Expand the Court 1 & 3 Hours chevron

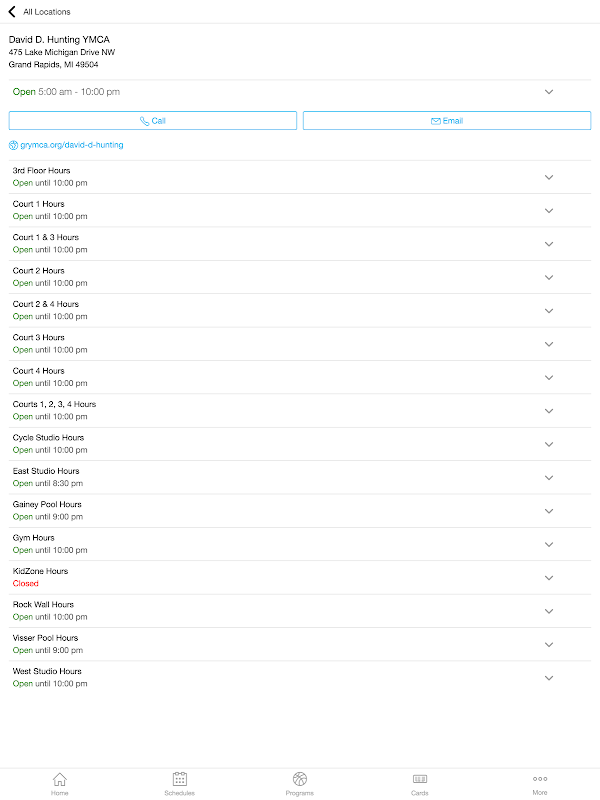click(549, 244)
